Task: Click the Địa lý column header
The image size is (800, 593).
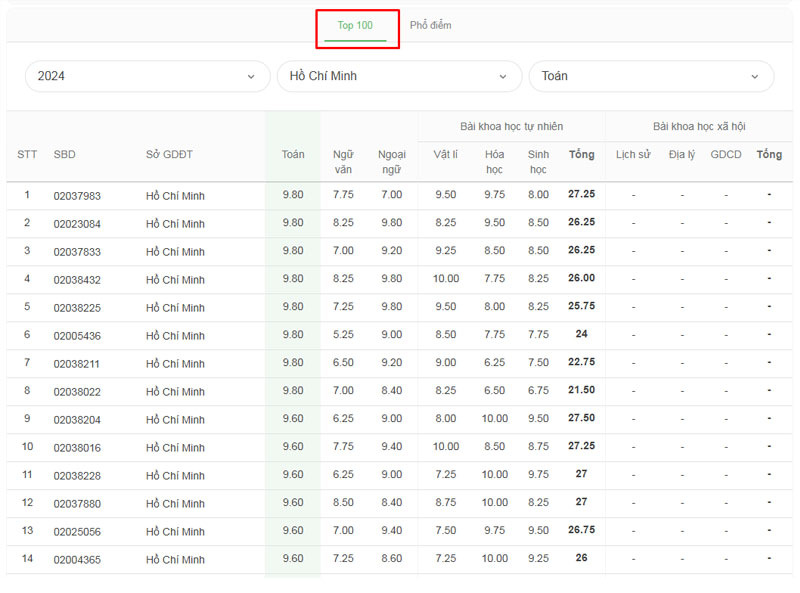Action: tap(682, 155)
